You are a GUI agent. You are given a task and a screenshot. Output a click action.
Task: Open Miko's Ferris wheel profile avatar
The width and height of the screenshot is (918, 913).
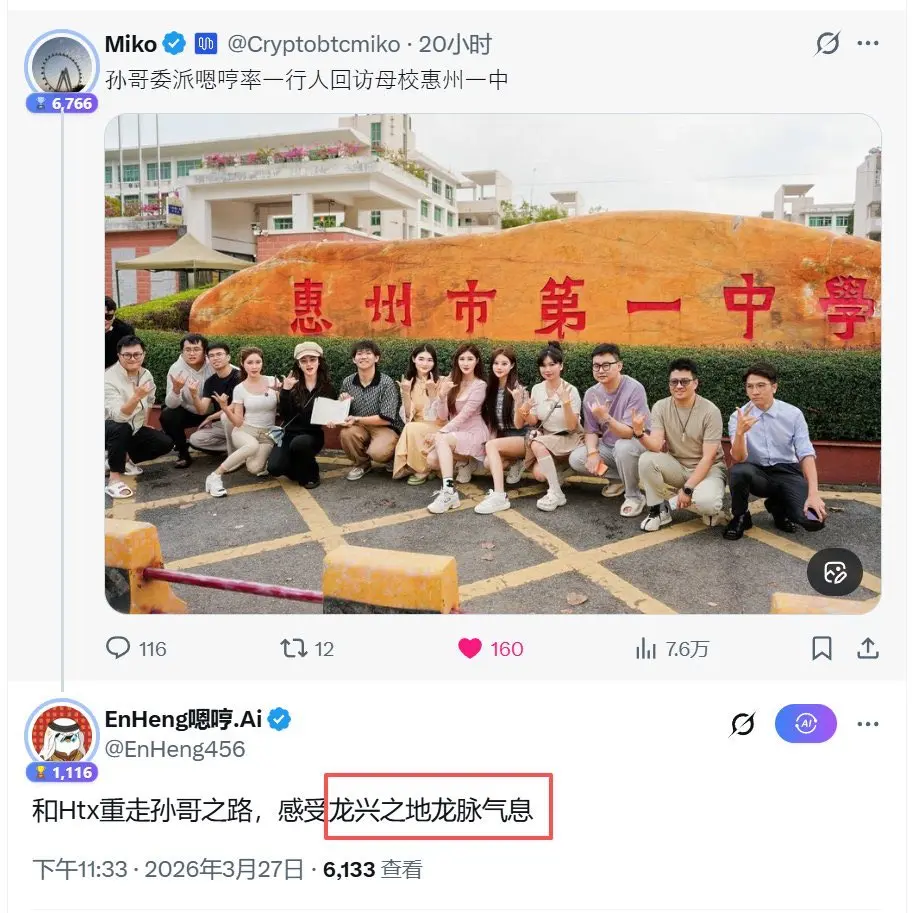point(61,66)
